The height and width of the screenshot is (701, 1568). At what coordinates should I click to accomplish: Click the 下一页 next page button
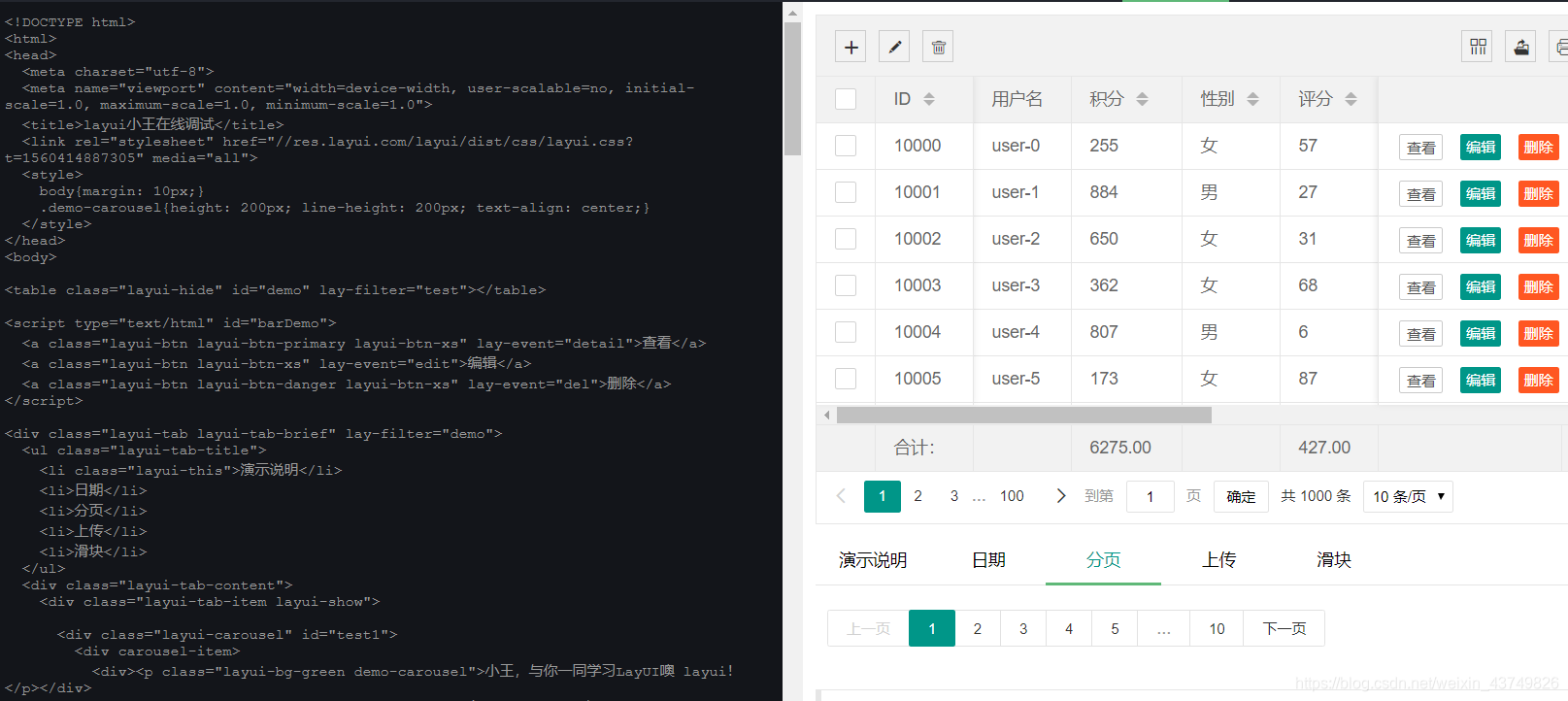[1284, 628]
